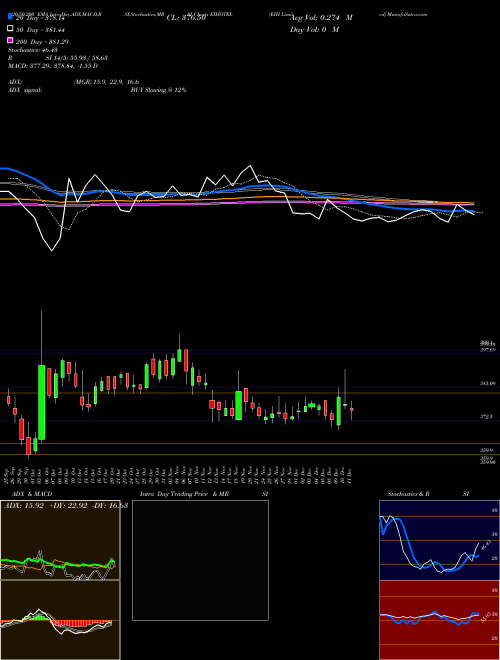Click the 'BUY Slowing @ 12%' signal text
Image resolution: width=500 pixels, height=660 pixels.
click(158, 90)
